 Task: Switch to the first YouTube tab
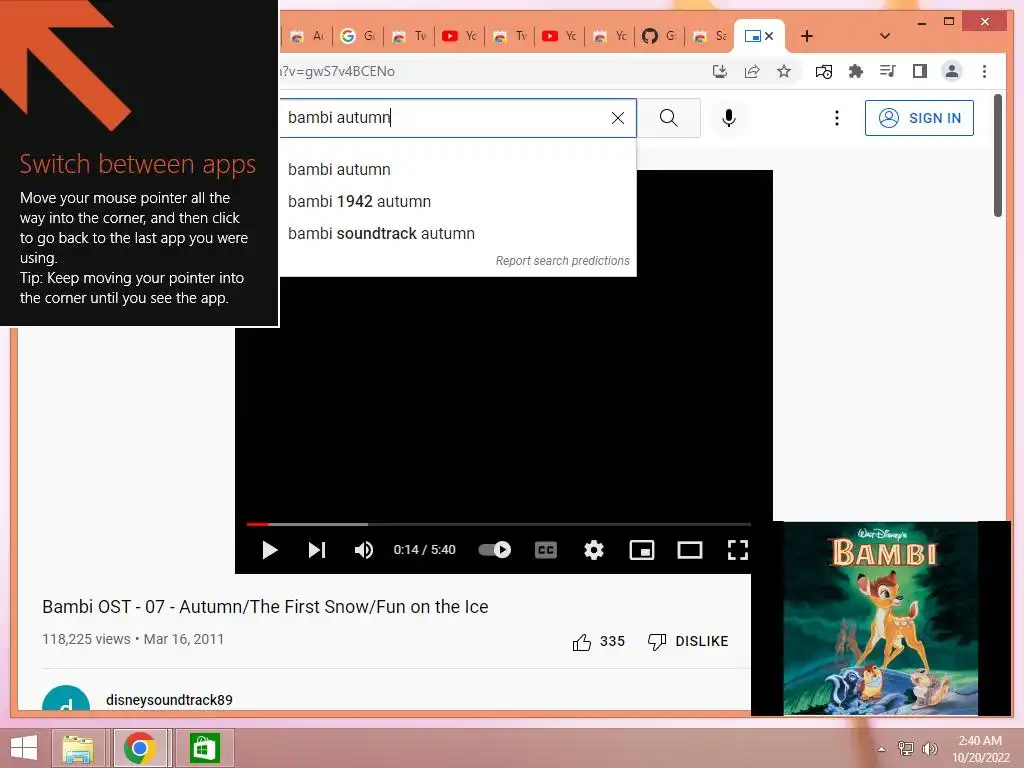click(458, 36)
